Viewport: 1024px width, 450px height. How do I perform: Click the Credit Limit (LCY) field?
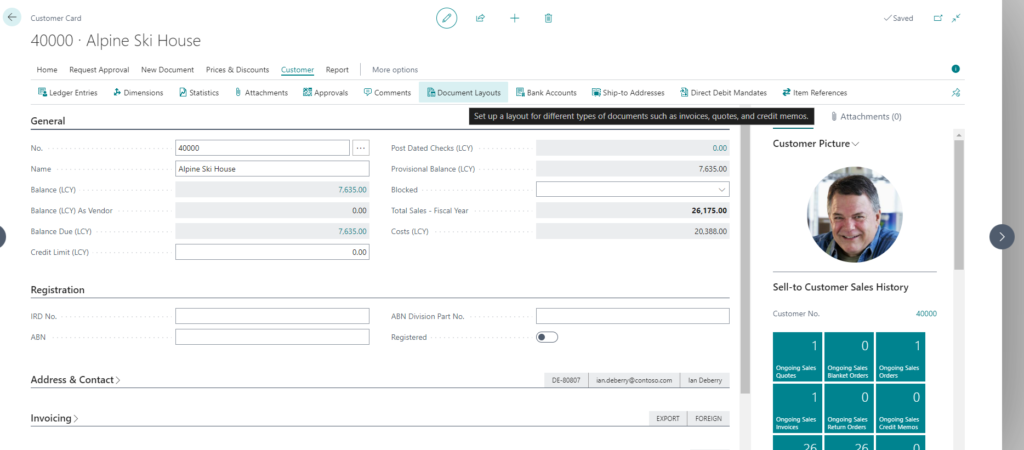pos(272,251)
